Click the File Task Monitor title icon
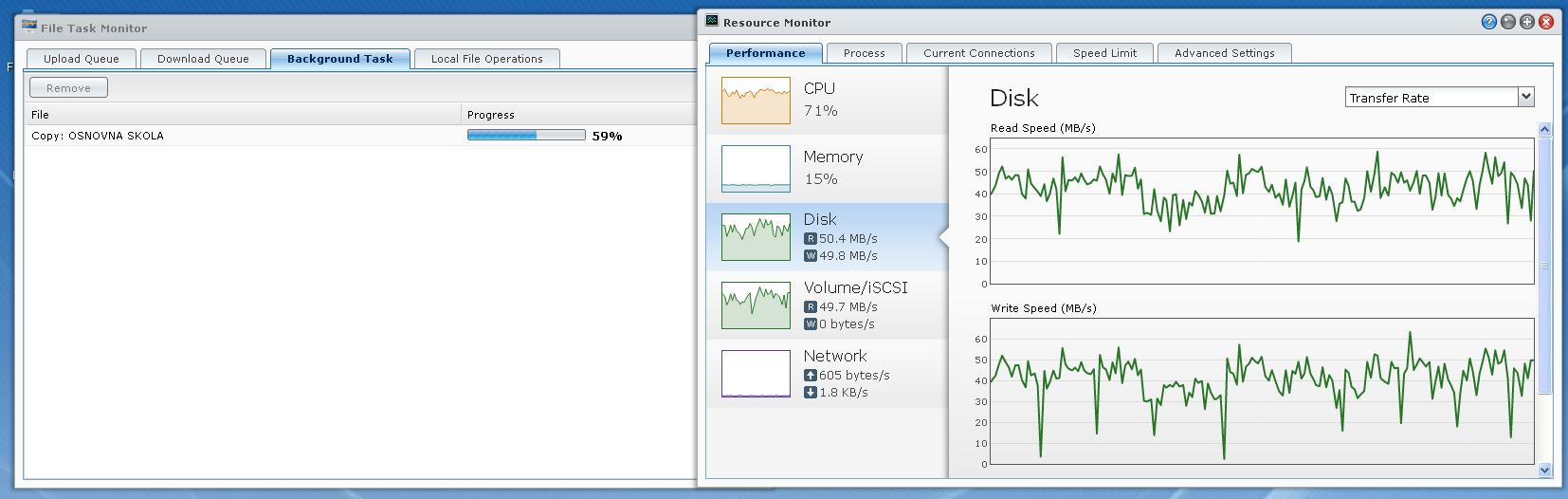The image size is (1568, 499). click(30, 27)
